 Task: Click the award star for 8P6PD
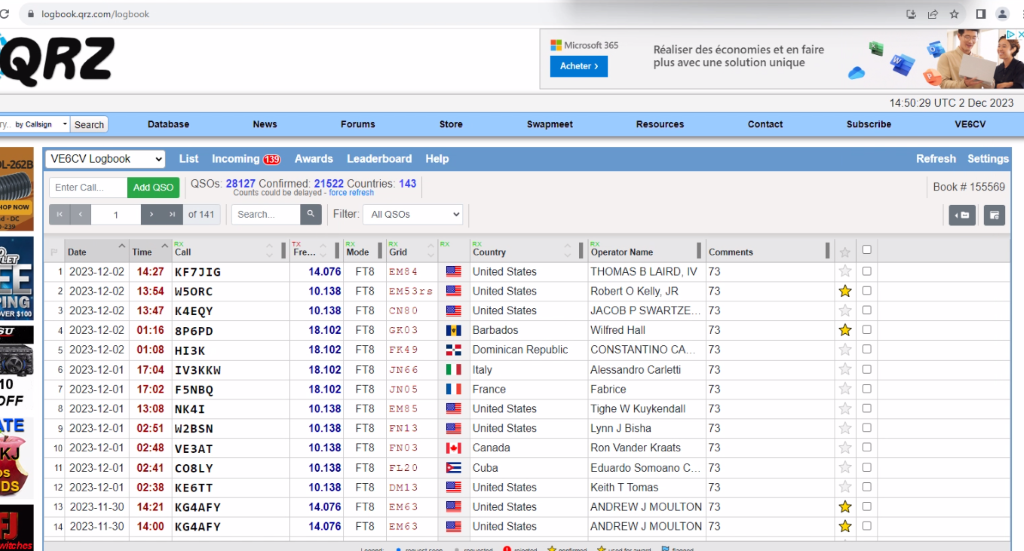[x=845, y=330]
